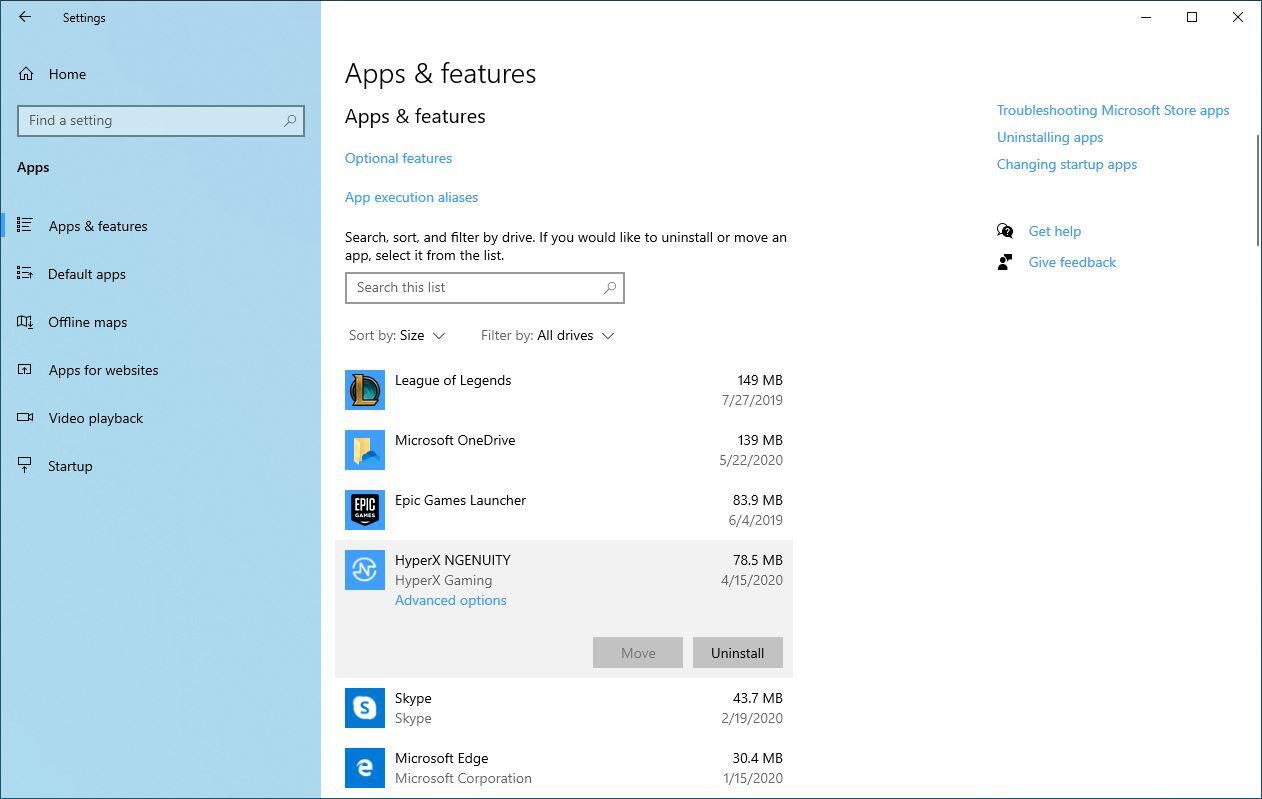Click the 83.9 MB size value

[758, 500]
